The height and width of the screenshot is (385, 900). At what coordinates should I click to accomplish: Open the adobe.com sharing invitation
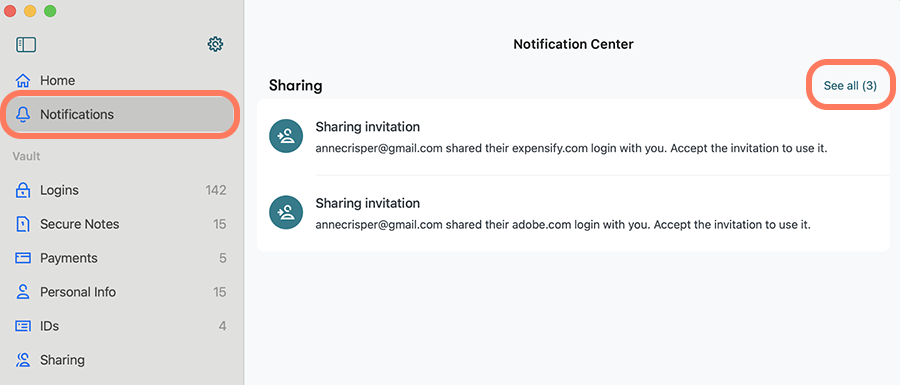[x=573, y=213]
